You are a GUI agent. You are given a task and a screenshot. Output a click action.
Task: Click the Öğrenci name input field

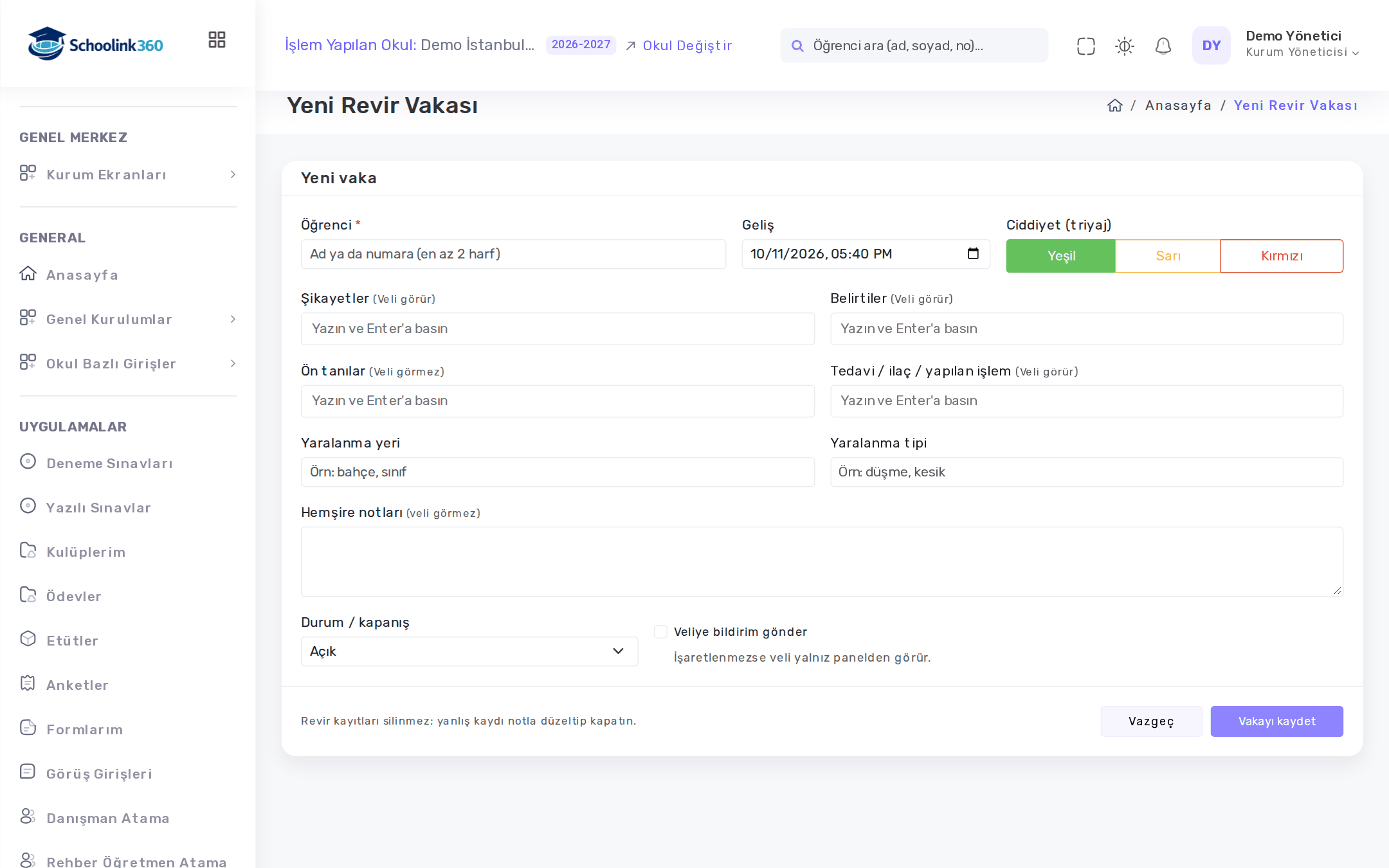coord(513,254)
